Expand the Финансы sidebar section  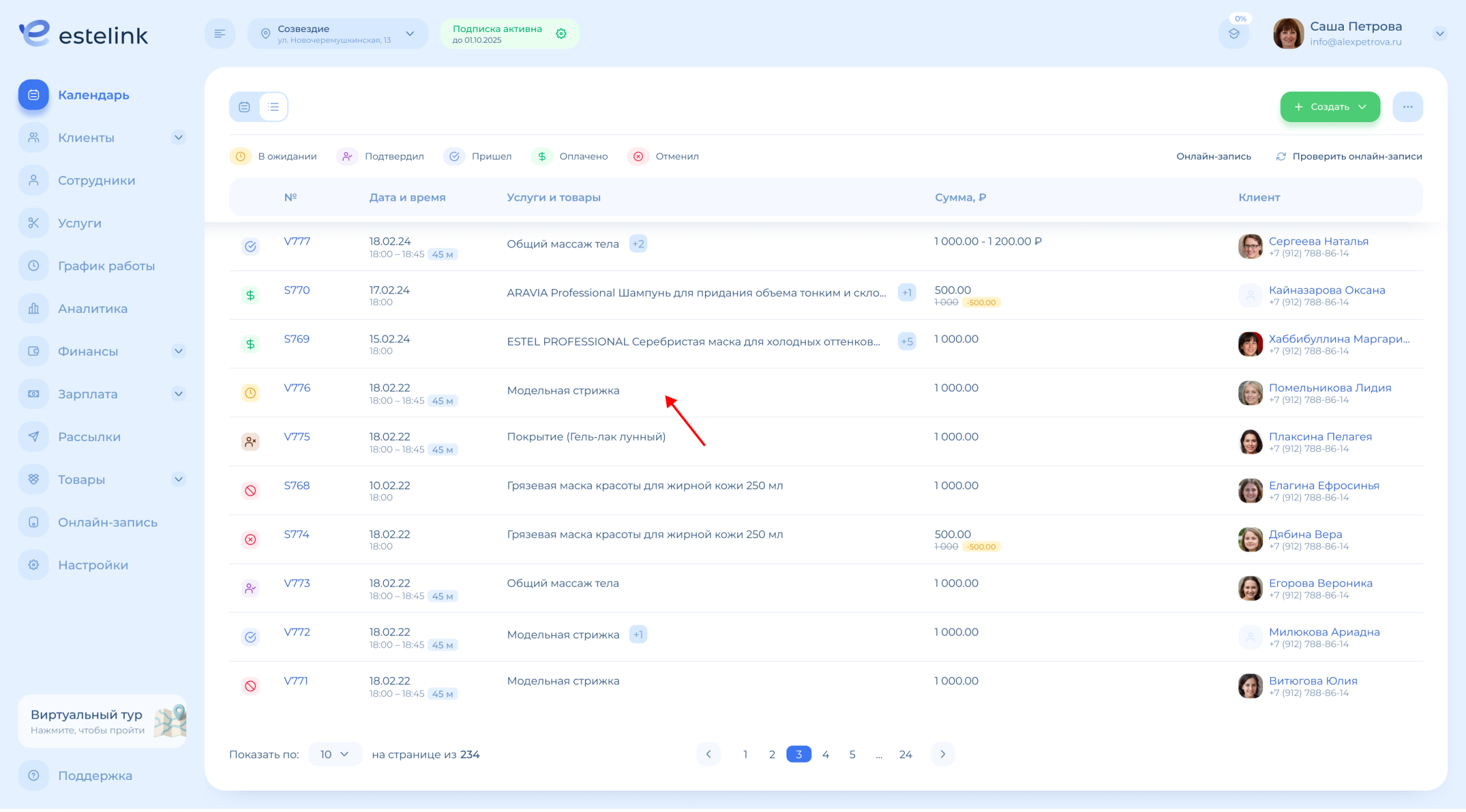point(178,351)
